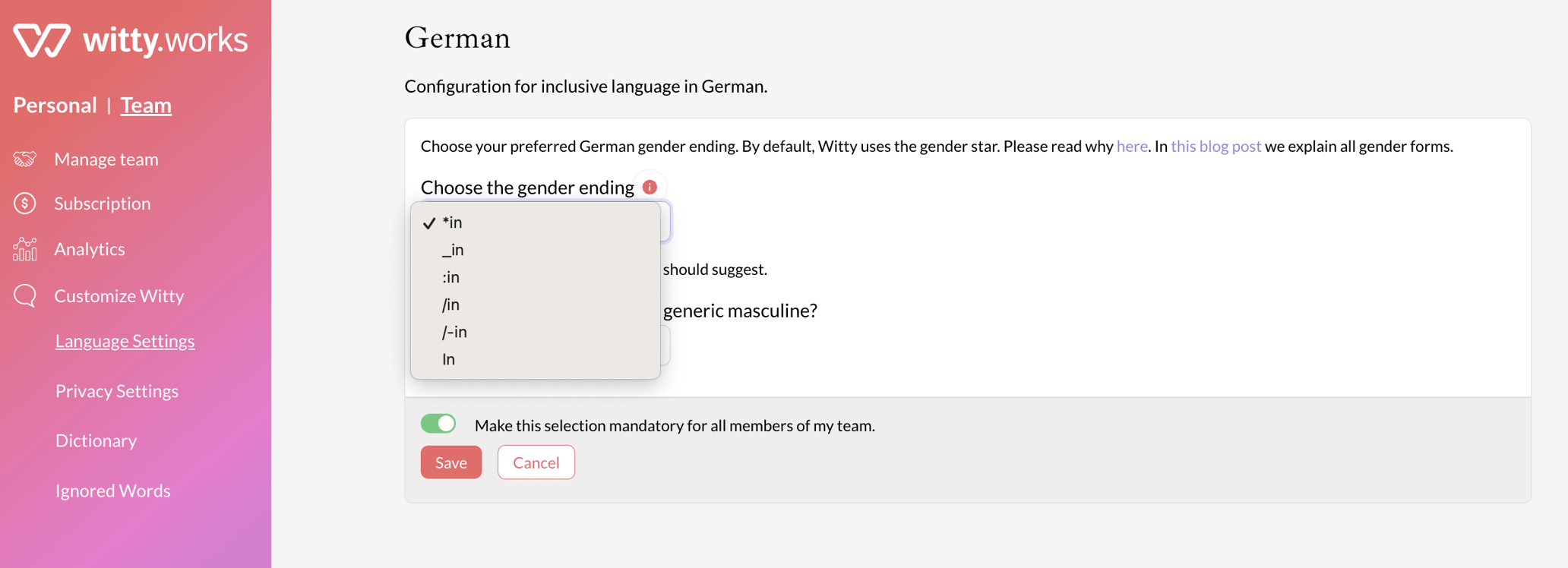The height and width of the screenshot is (568, 1568).
Task: Choose the /-in gender ending option
Action: coord(454,332)
